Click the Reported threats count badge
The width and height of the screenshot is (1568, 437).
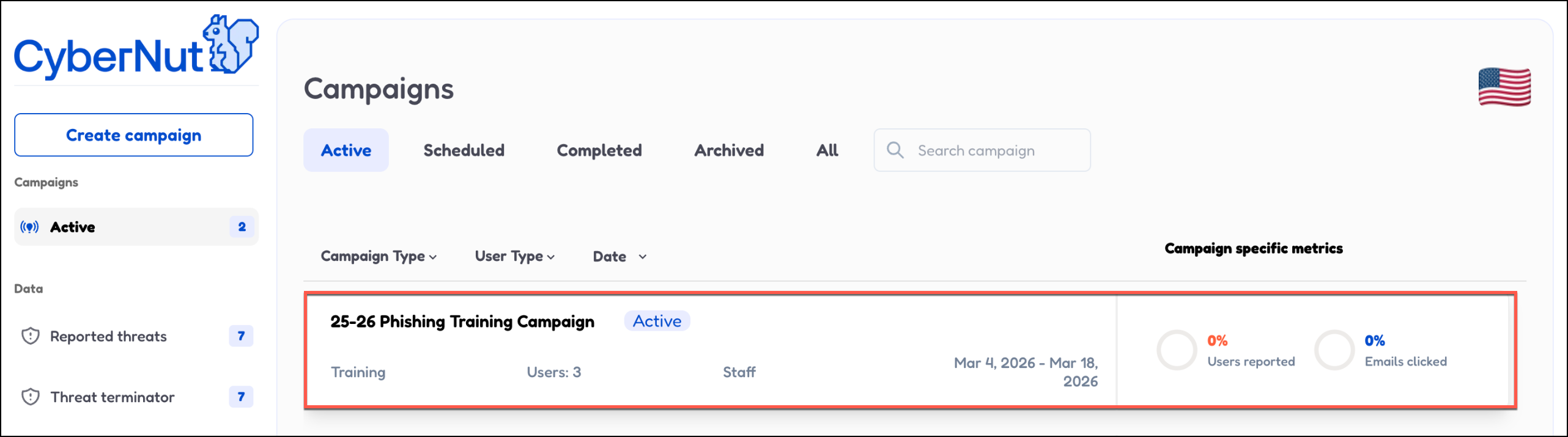pyautogui.click(x=241, y=336)
